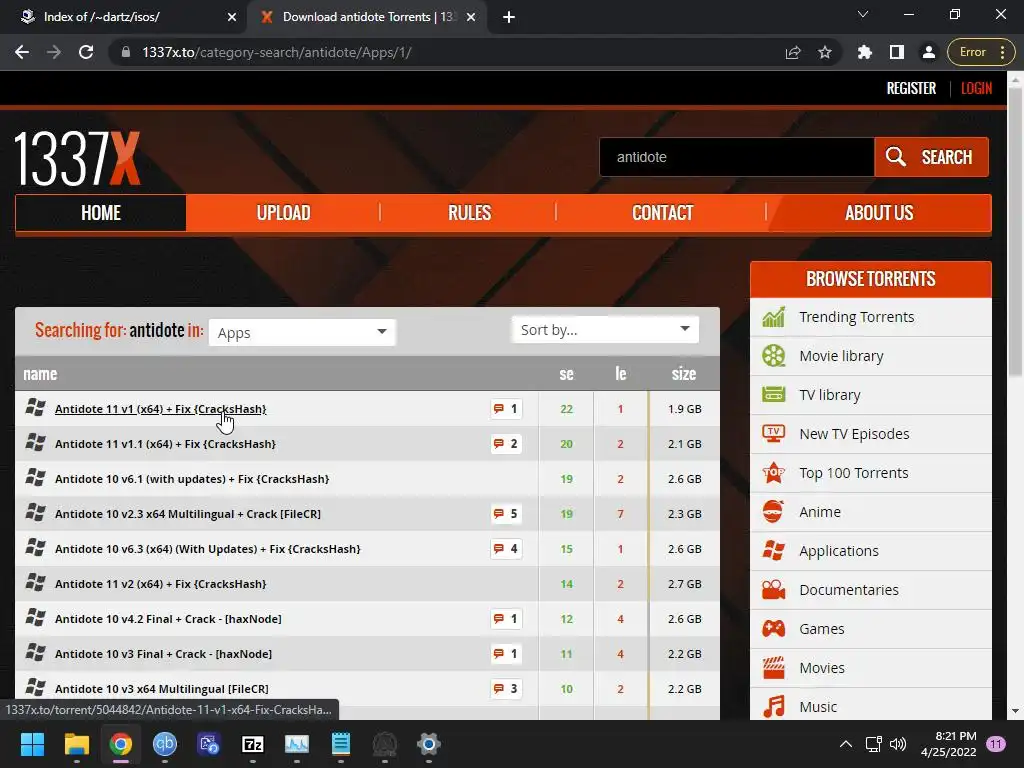Click the browser forward arrow
1024x768 pixels.
point(54,52)
